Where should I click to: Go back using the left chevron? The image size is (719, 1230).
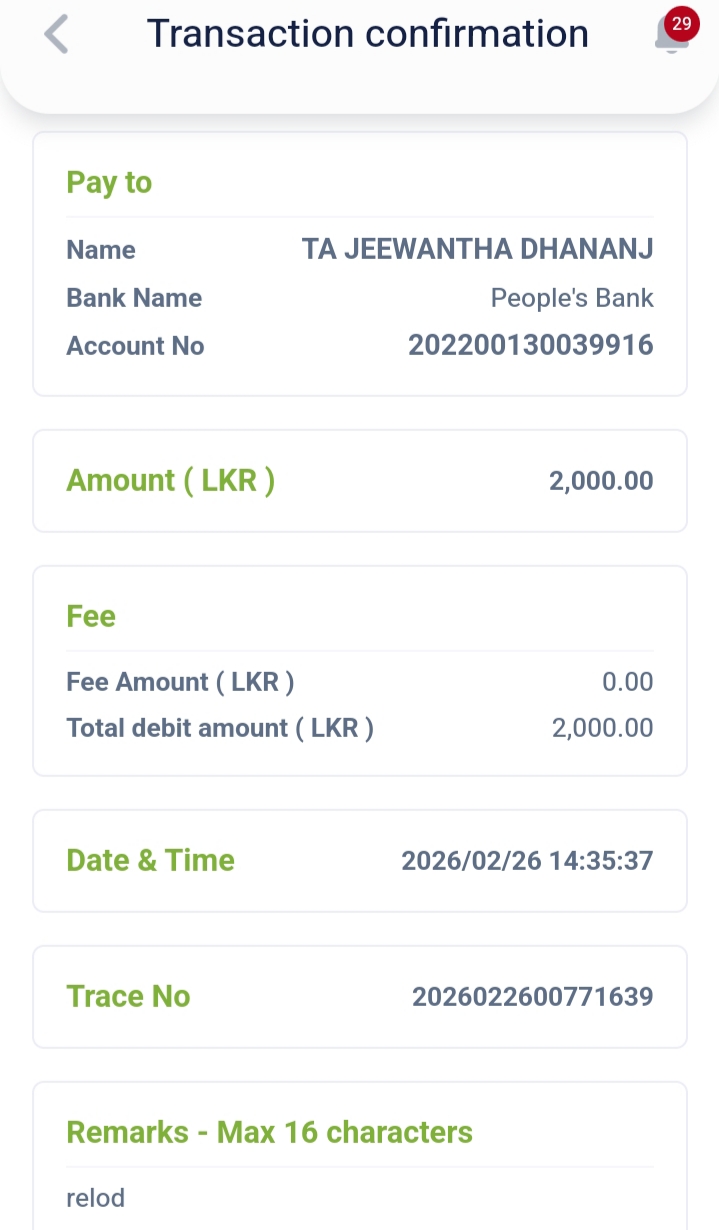coord(57,35)
